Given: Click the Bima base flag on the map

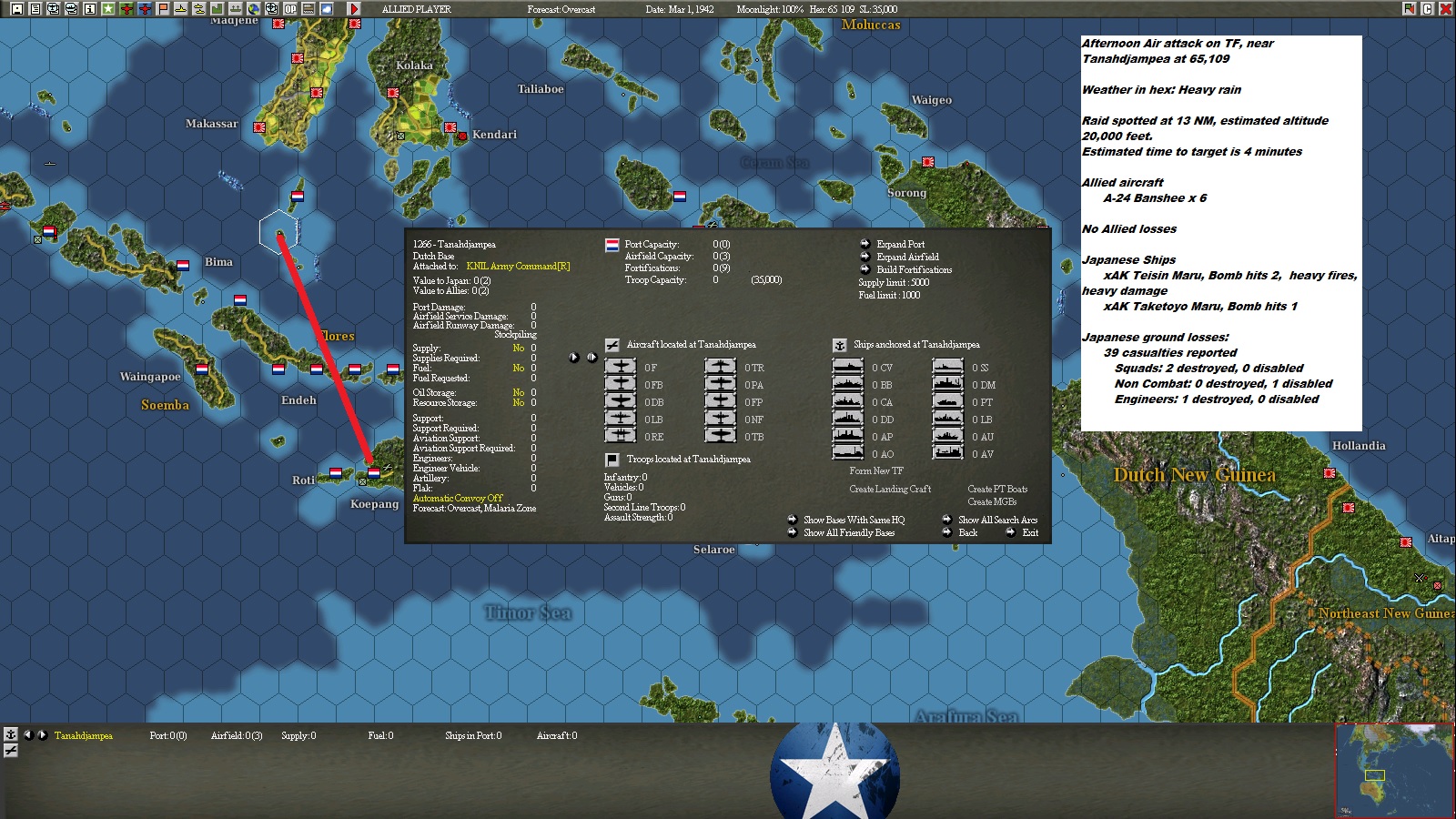Looking at the screenshot, I should click(183, 266).
